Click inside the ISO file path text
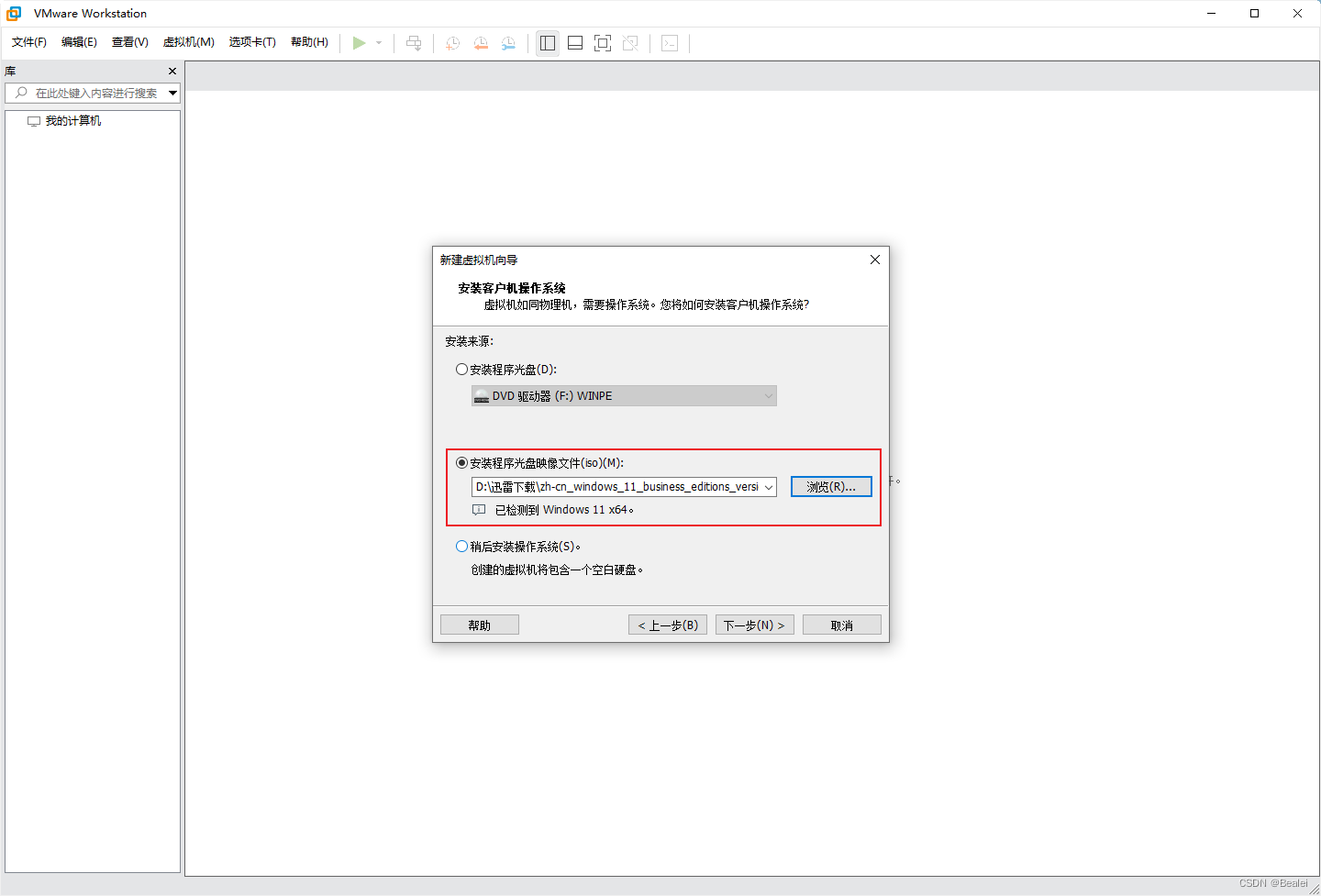This screenshot has width=1321, height=896. point(617,487)
